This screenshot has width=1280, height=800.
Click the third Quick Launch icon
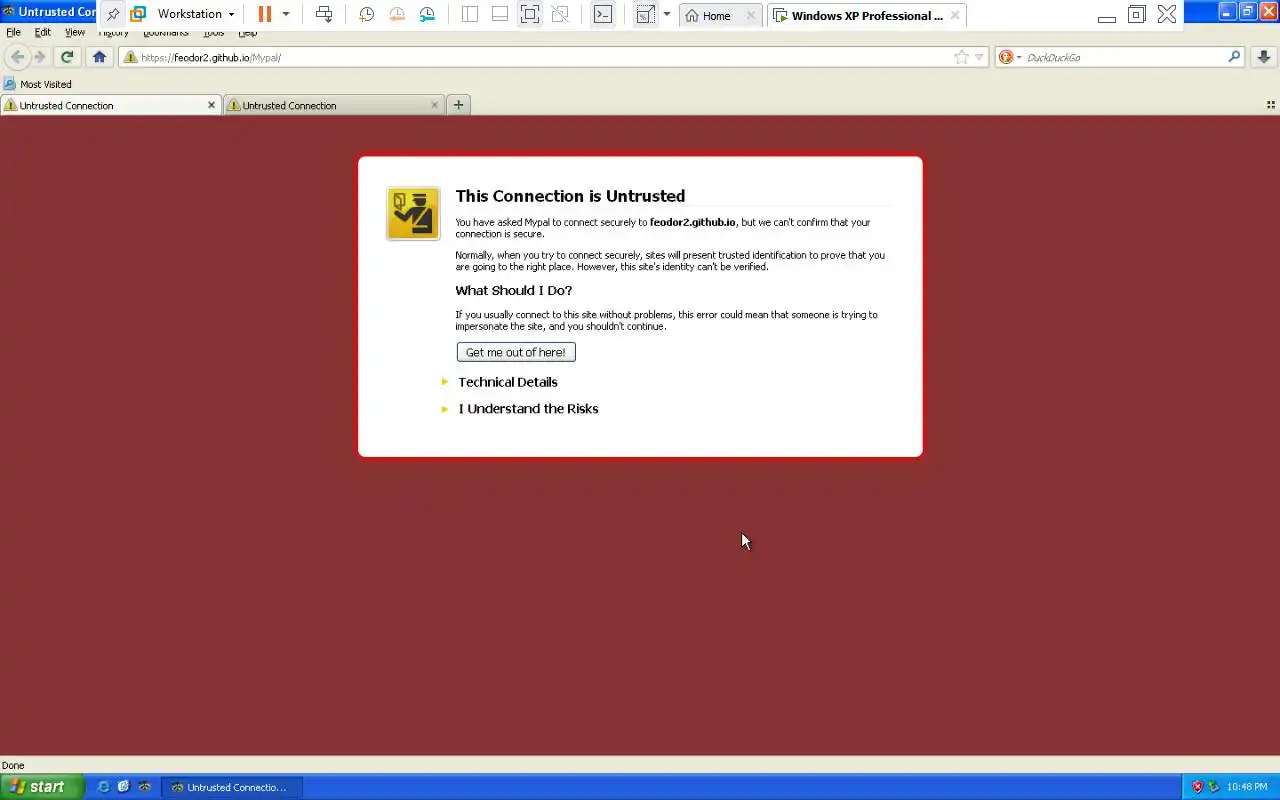(x=145, y=787)
